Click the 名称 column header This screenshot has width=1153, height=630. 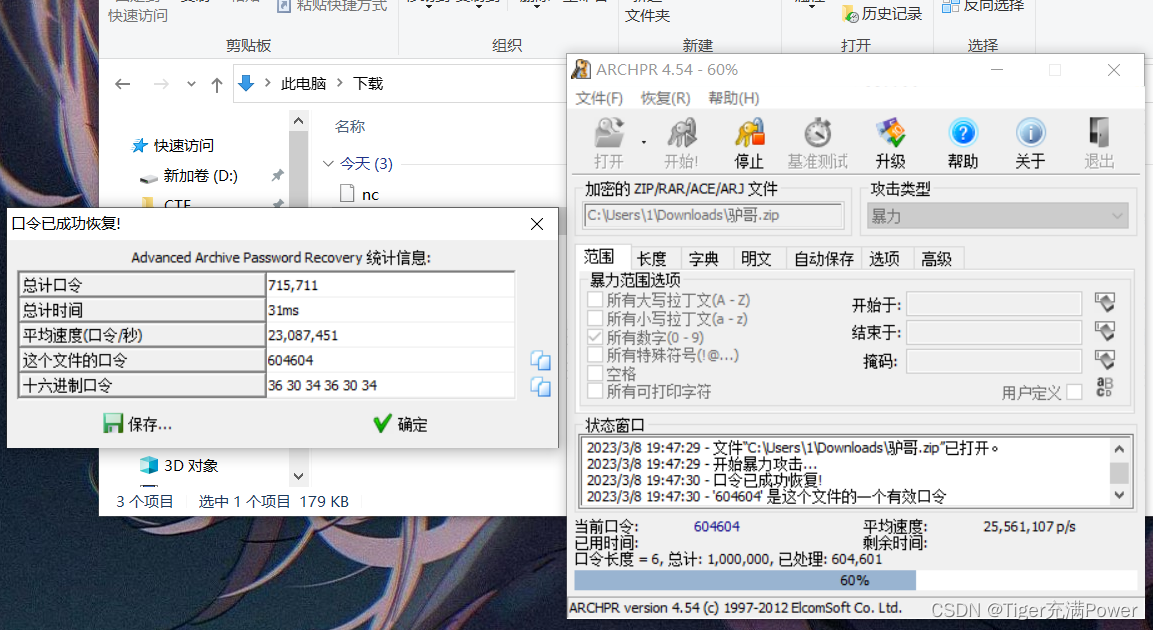(350, 126)
